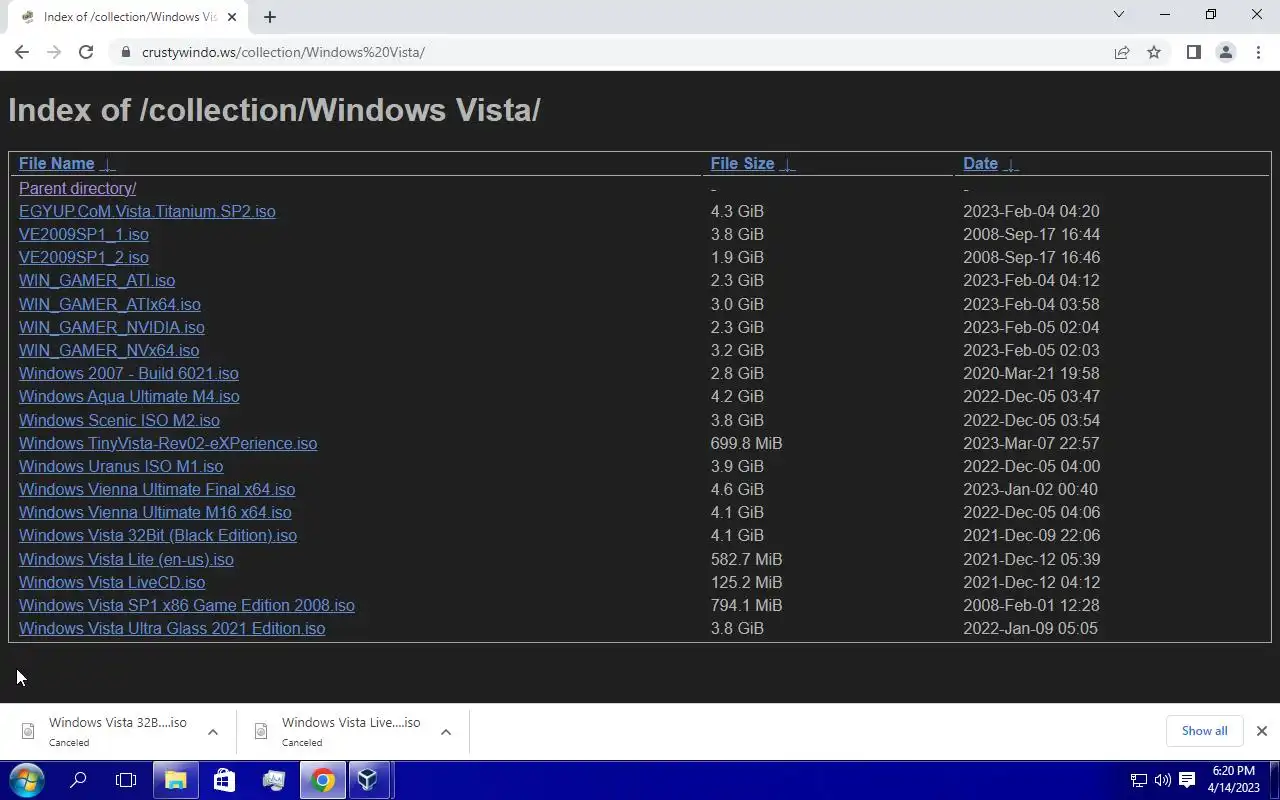The image size is (1280, 800).
Task: Sort by File Size header
Action: (x=742, y=163)
